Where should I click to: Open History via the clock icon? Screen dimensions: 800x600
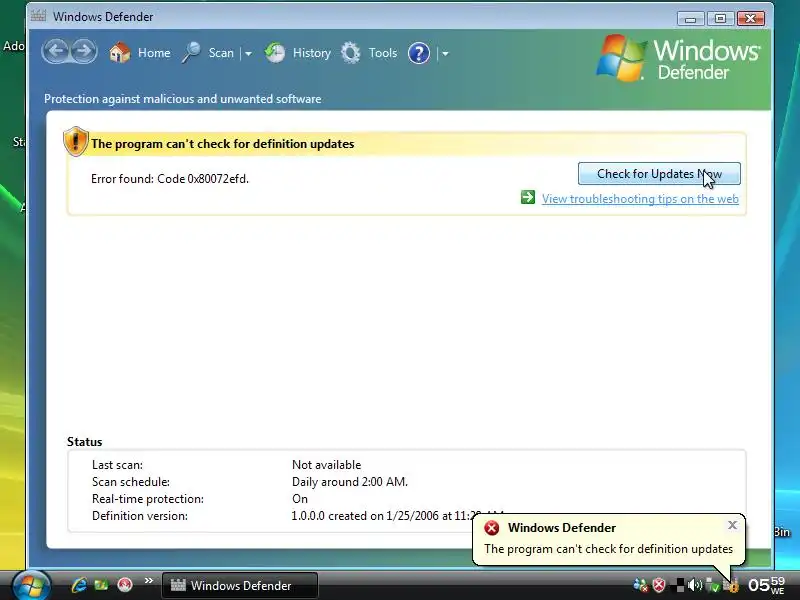275,53
